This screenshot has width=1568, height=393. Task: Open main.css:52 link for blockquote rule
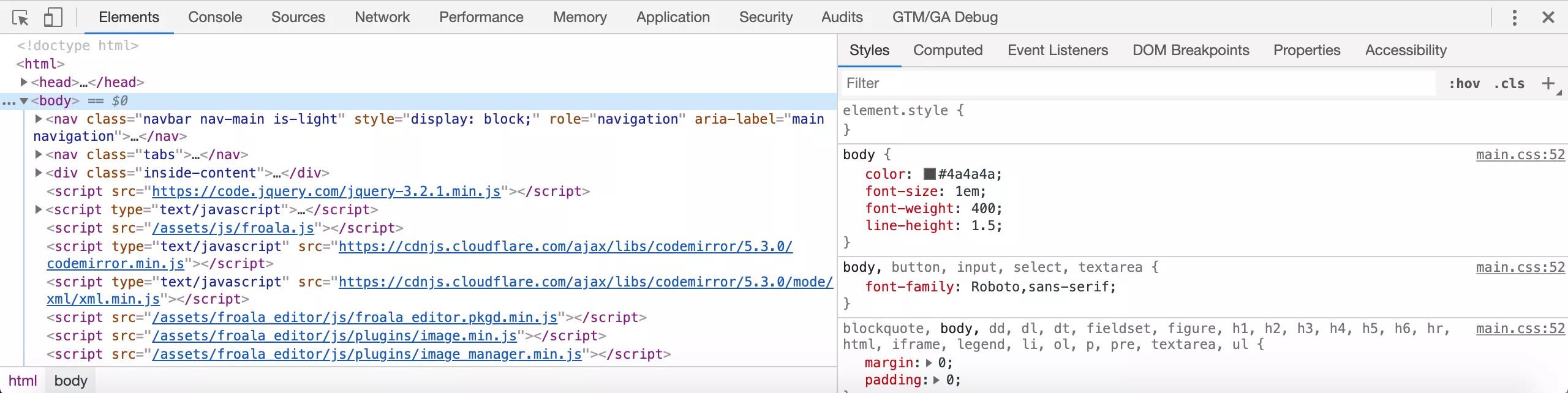click(x=1520, y=328)
